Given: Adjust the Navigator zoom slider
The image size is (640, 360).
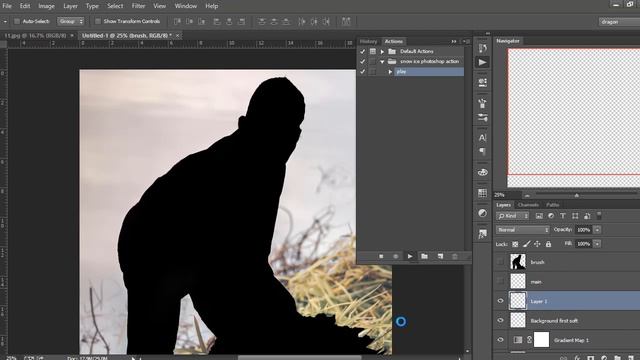Looking at the screenshot, I should pyautogui.click(x=576, y=196).
